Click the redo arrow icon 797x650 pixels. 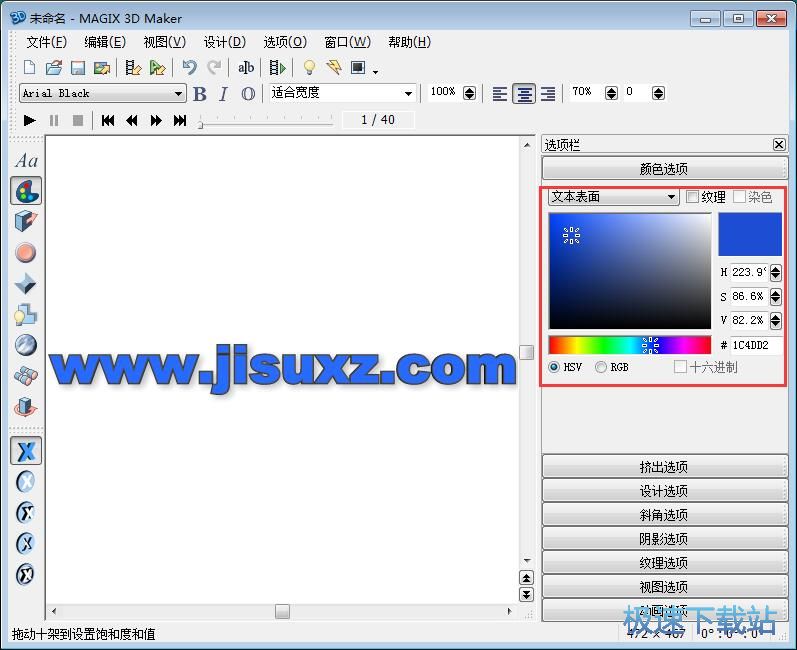[x=214, y=68]
